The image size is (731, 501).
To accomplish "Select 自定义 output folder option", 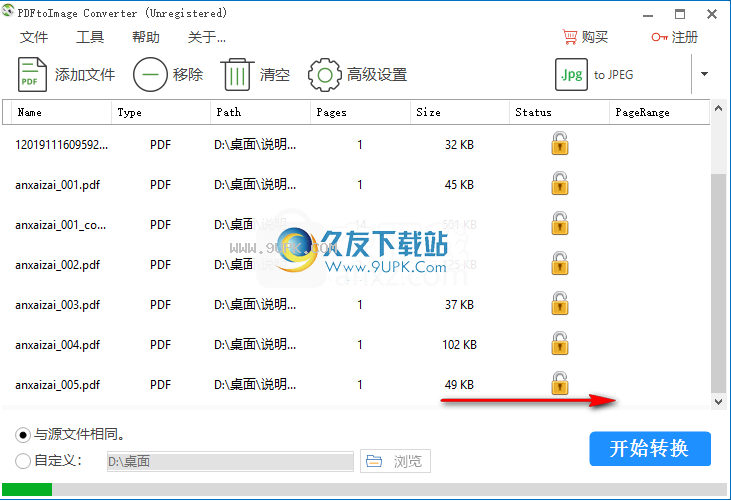I will coord(23,461).
